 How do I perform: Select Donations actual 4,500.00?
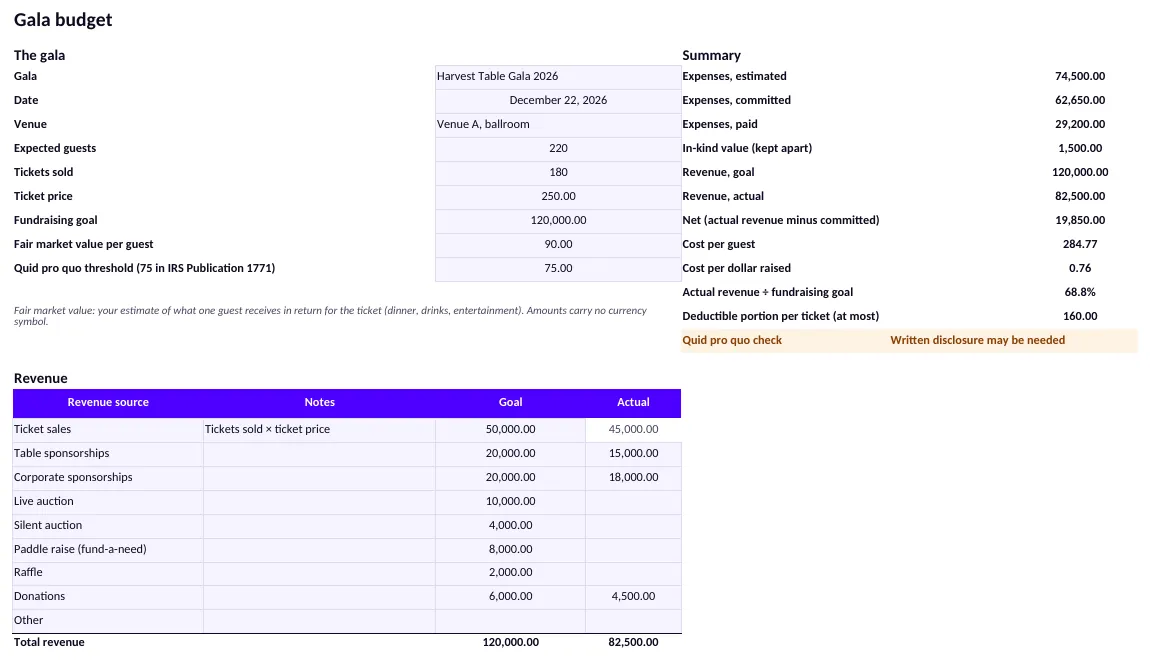[x=633, y=596]
